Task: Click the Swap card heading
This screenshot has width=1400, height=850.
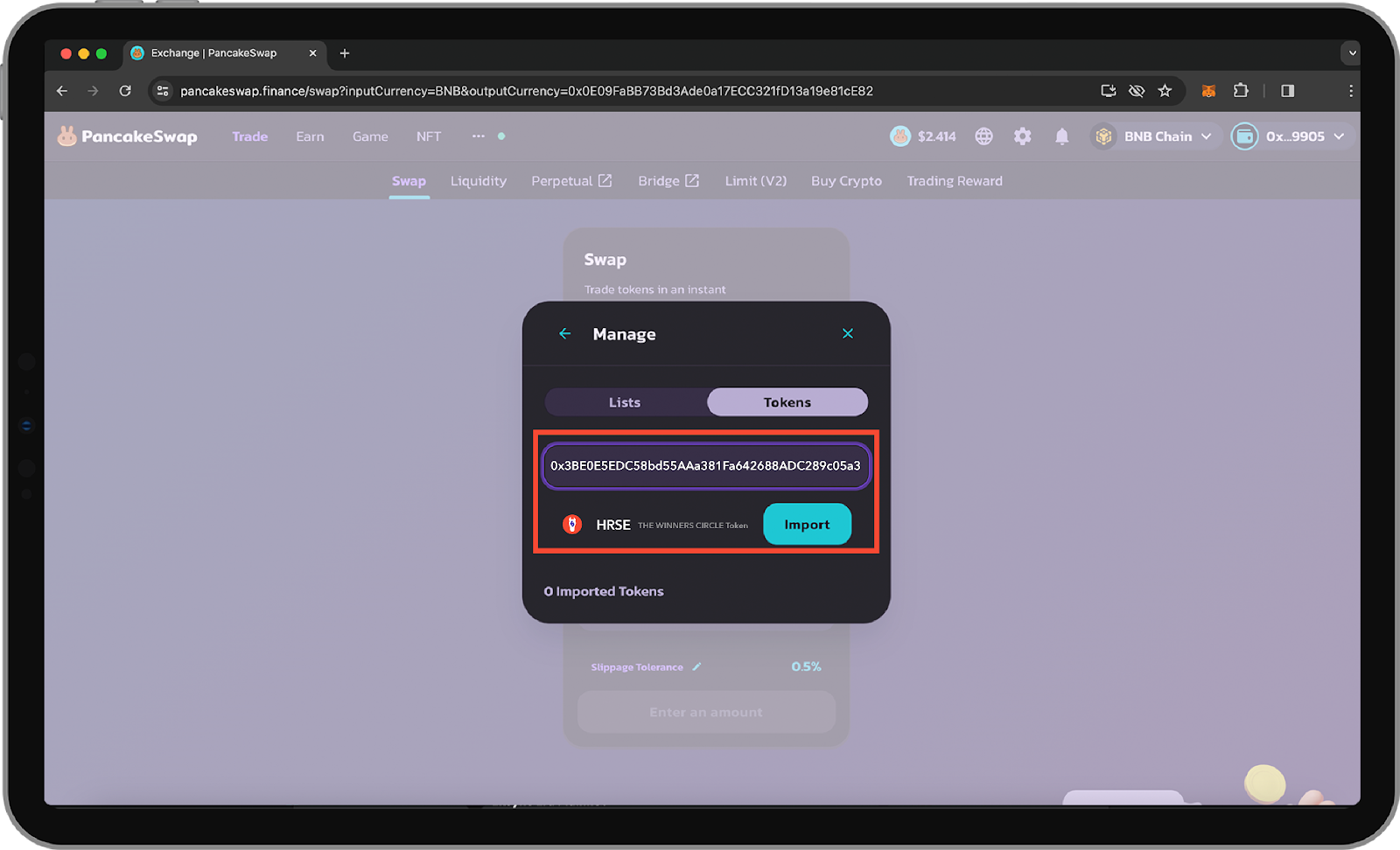Action: click(x=605, y=260)
